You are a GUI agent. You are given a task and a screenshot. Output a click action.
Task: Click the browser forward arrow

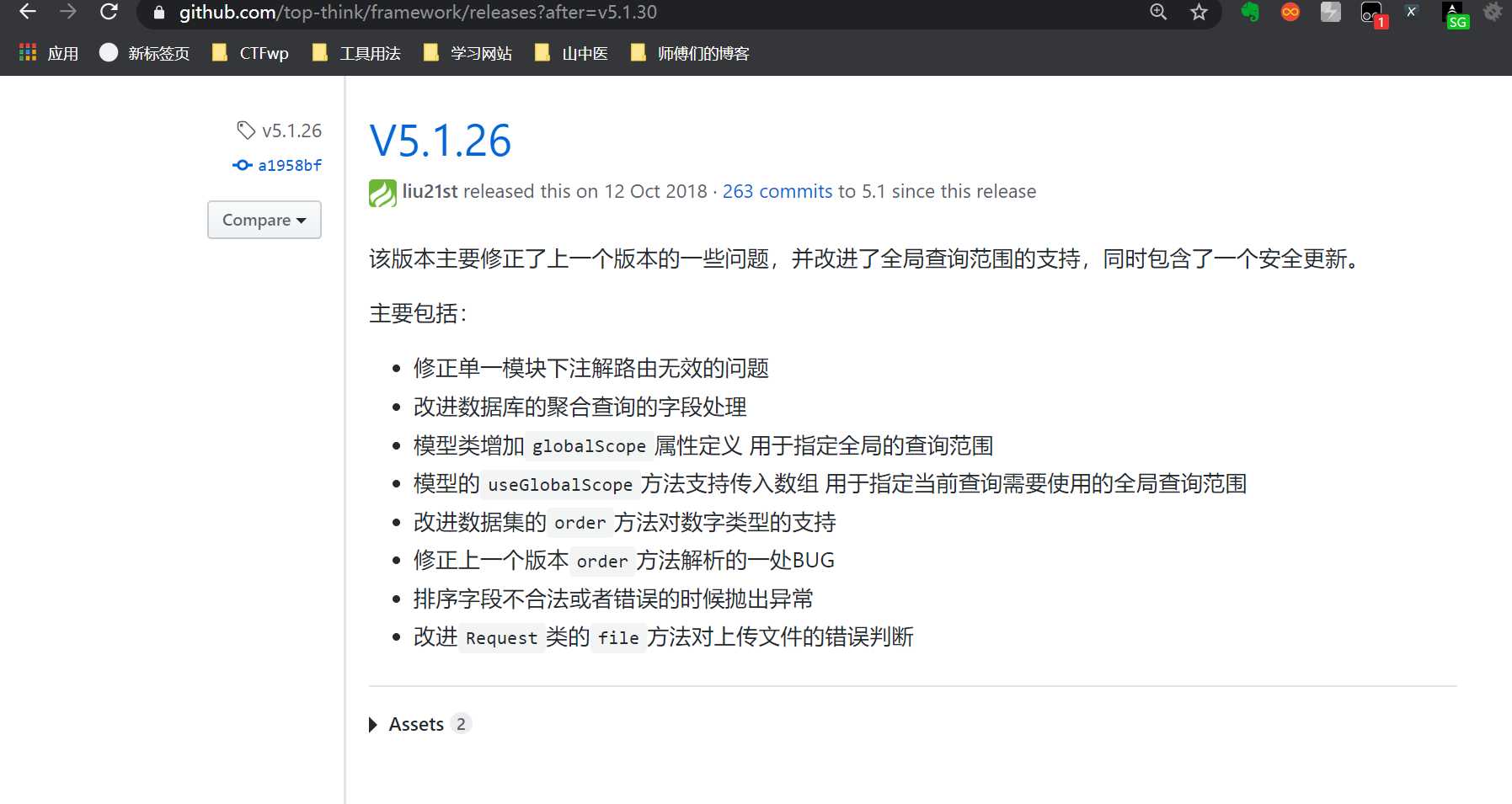pyautogui.click(x=68, y=12)
